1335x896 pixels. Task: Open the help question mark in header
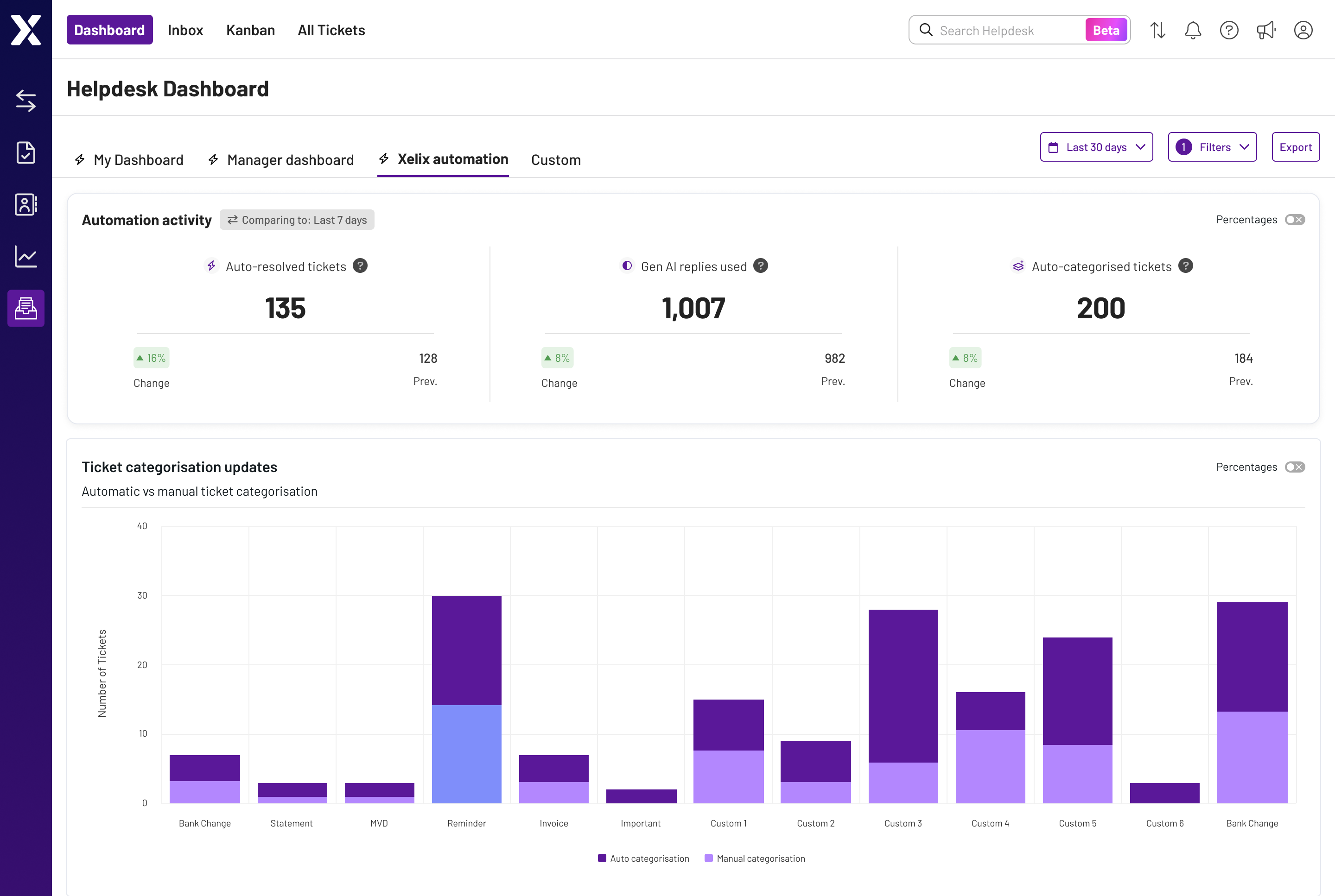(1229, 30)
